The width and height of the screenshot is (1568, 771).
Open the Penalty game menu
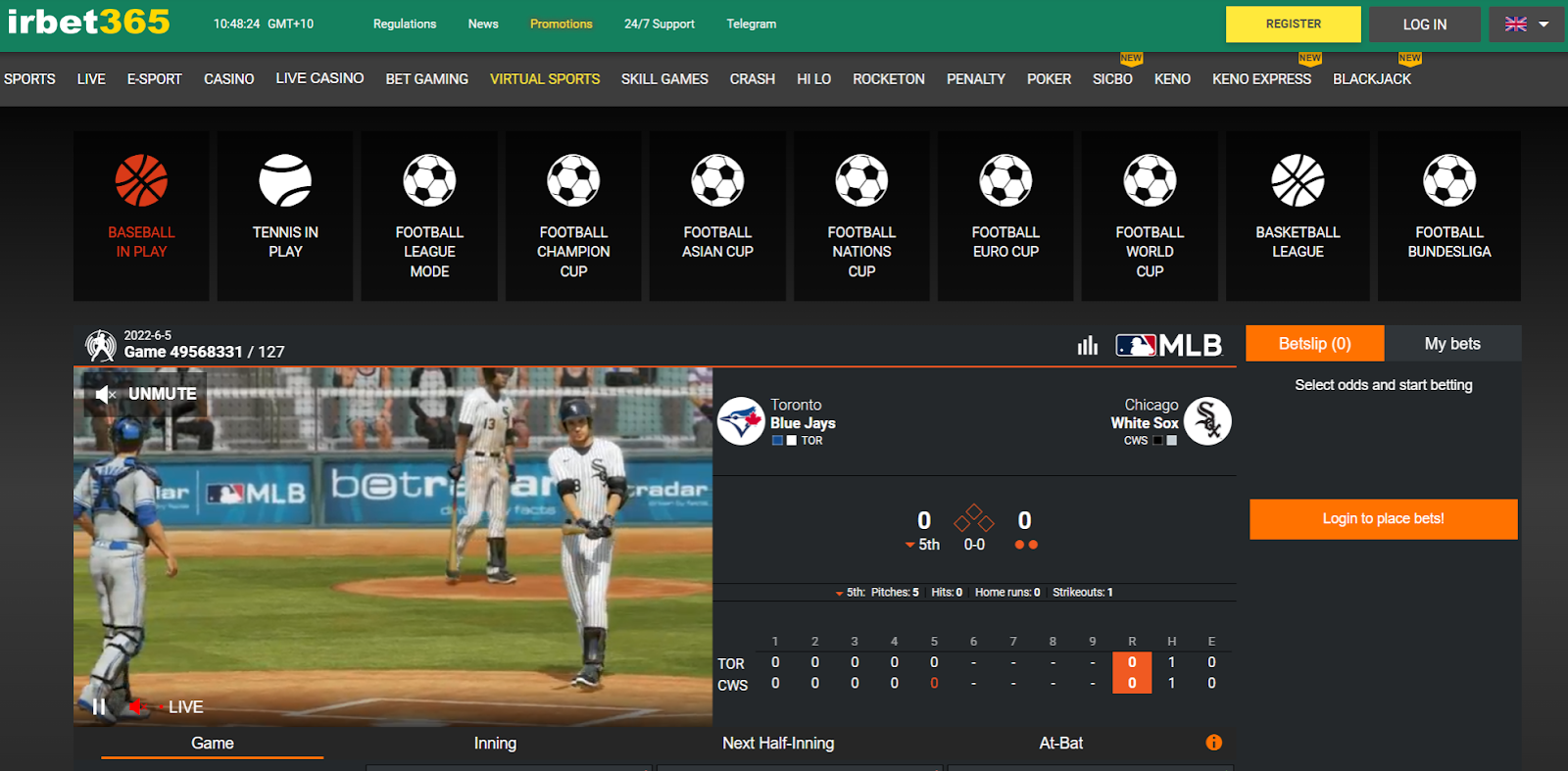(976, 78)
